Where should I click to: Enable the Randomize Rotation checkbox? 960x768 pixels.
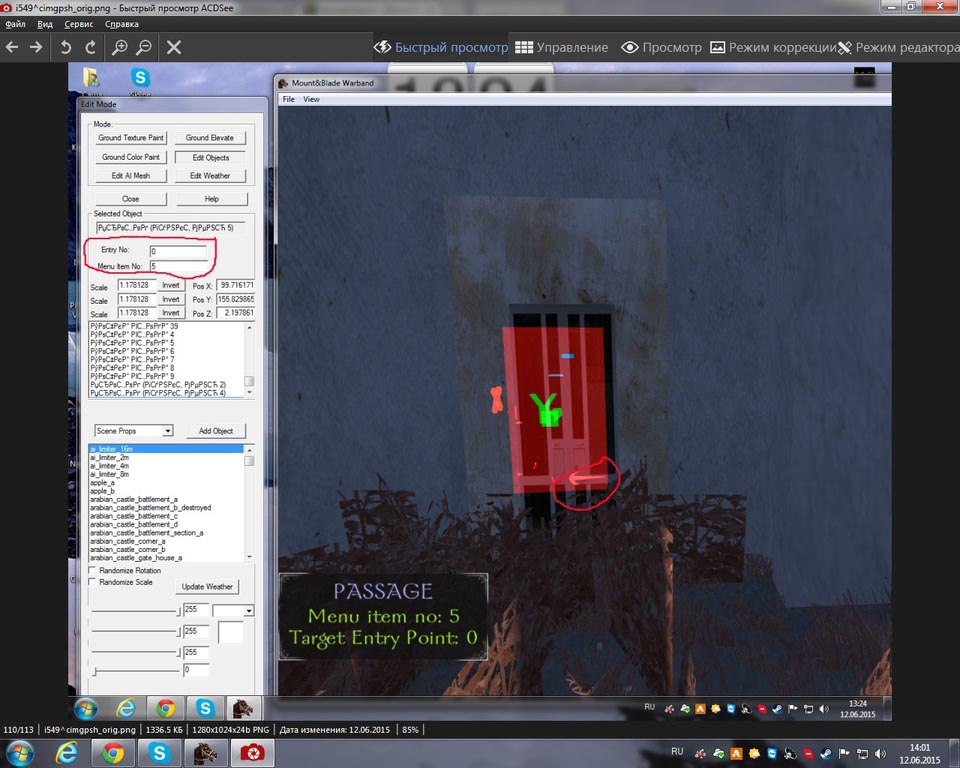point(93,571)
